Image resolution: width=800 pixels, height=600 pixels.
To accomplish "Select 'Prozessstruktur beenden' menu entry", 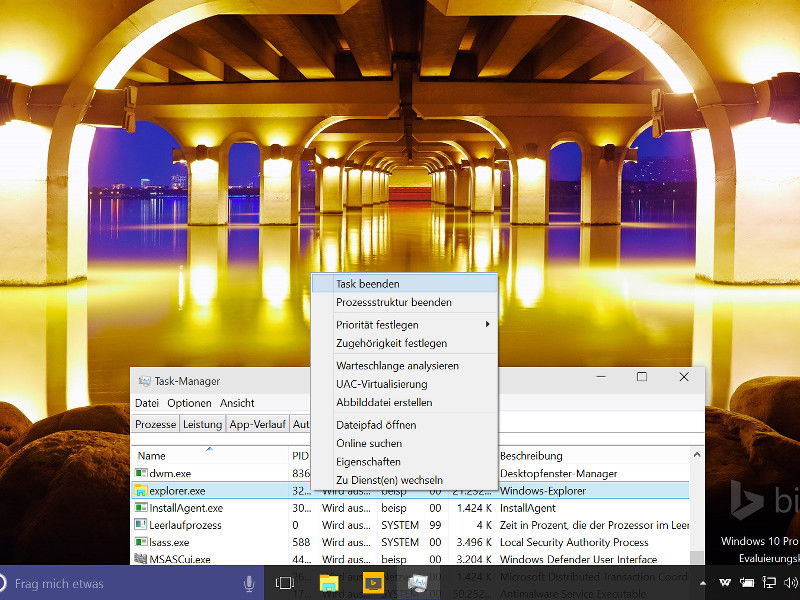I will 404,302.
